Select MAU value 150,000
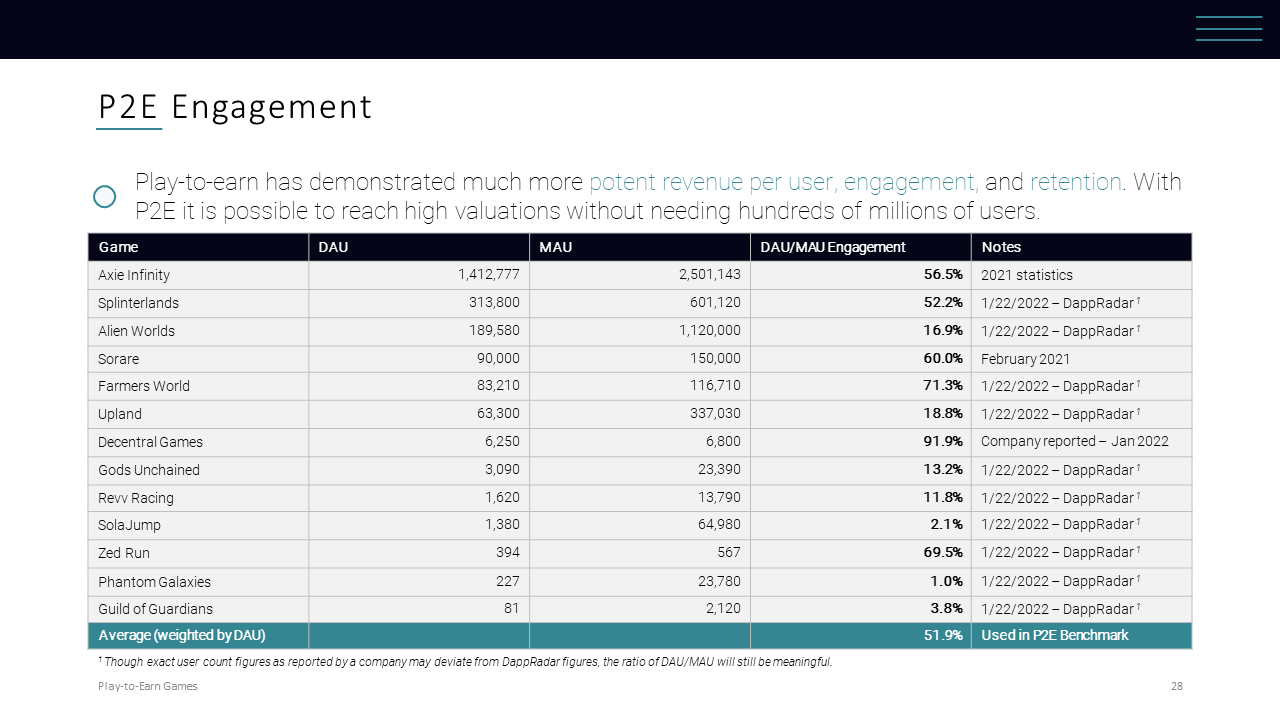1280x720 pixels. [x=716, y=359]
